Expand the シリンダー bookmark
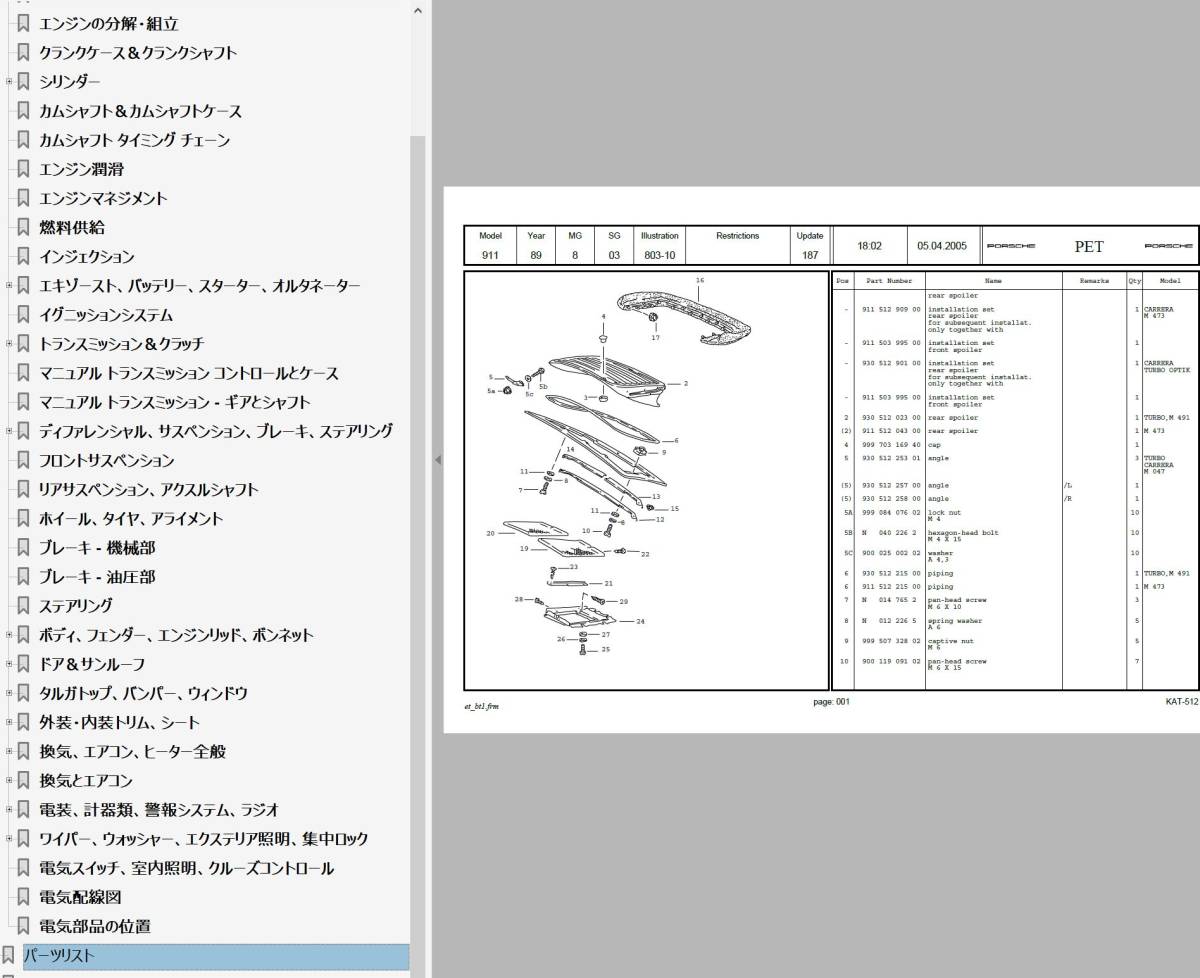The height and width of the screenshot is (978, 1200). click(x=9, y=81)
